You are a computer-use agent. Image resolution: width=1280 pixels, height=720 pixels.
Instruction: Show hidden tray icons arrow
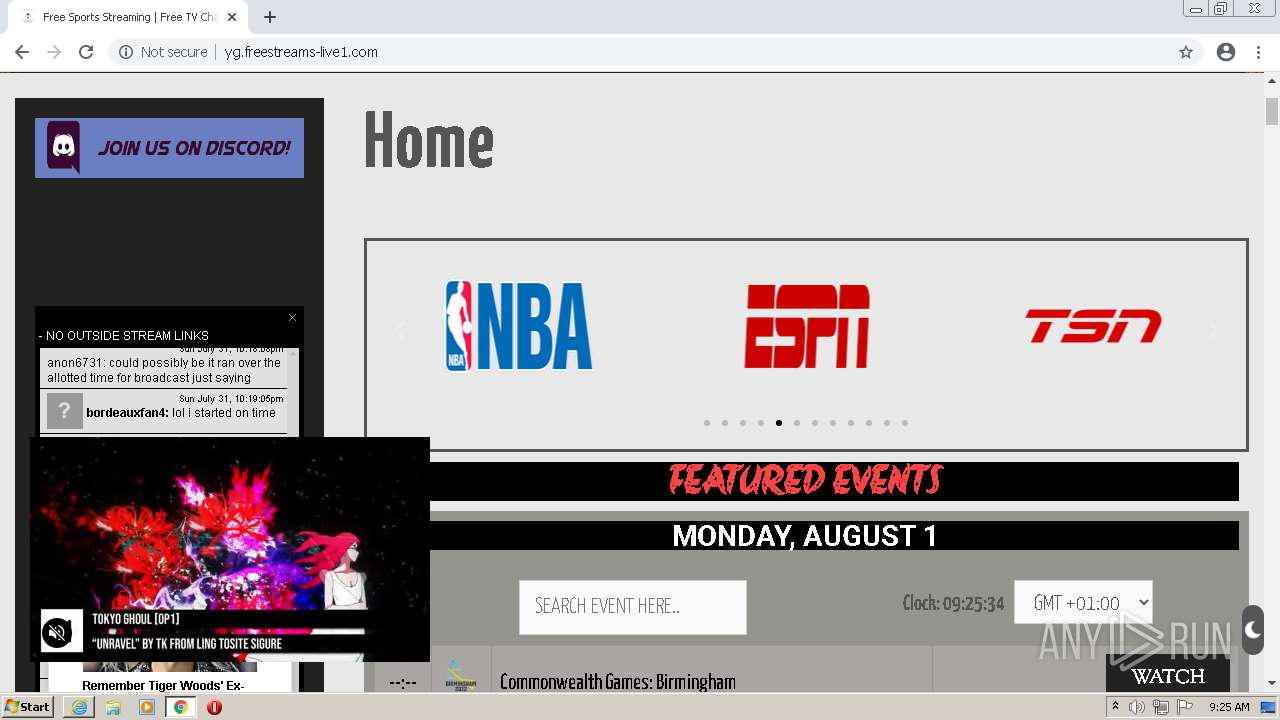point(1115,707)
